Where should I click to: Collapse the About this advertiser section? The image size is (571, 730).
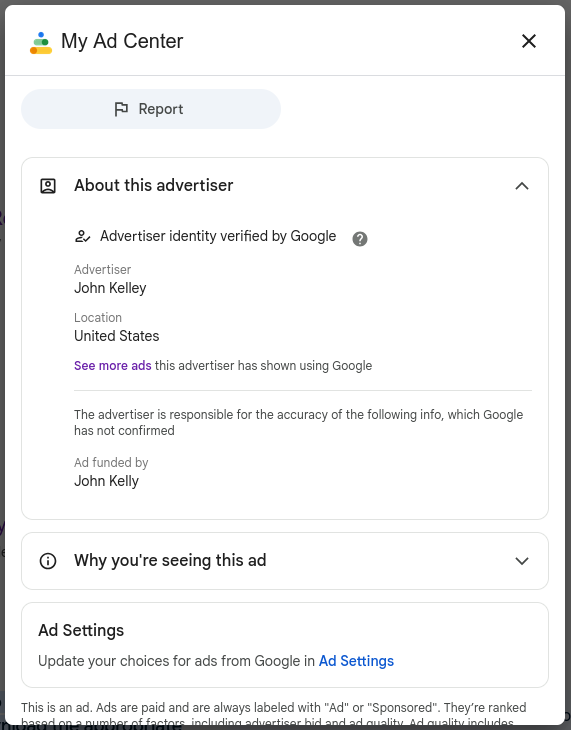click(522, 186)
